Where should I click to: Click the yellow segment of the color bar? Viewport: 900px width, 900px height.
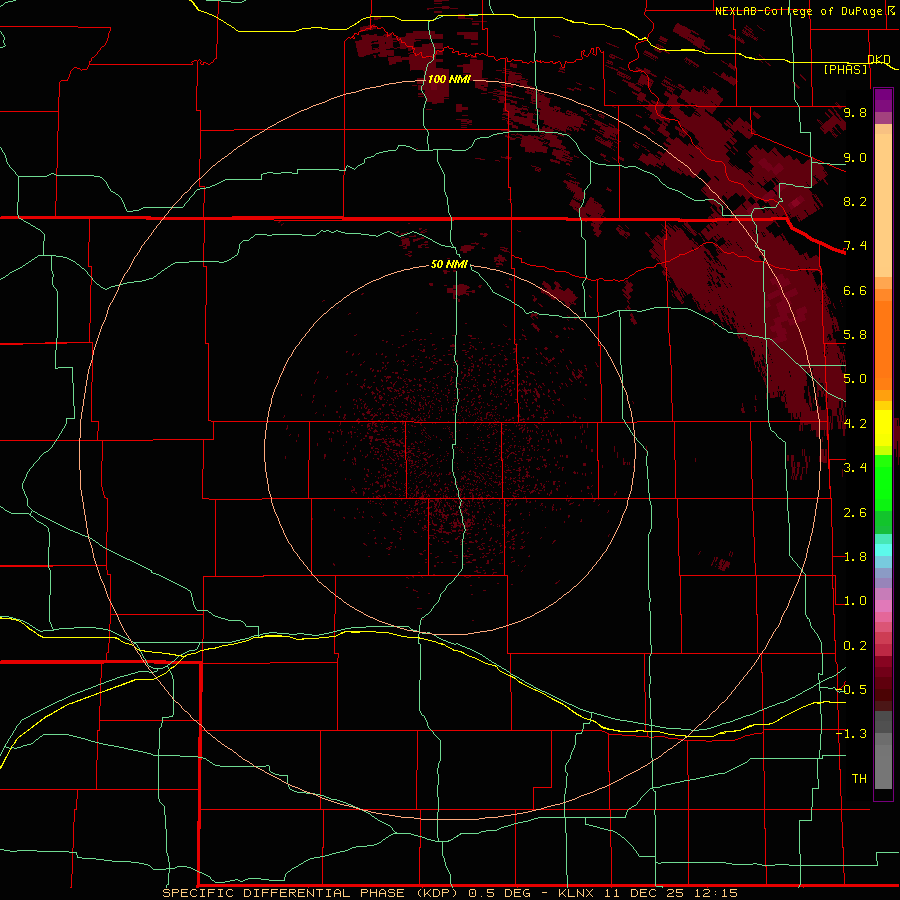point(883,426)
